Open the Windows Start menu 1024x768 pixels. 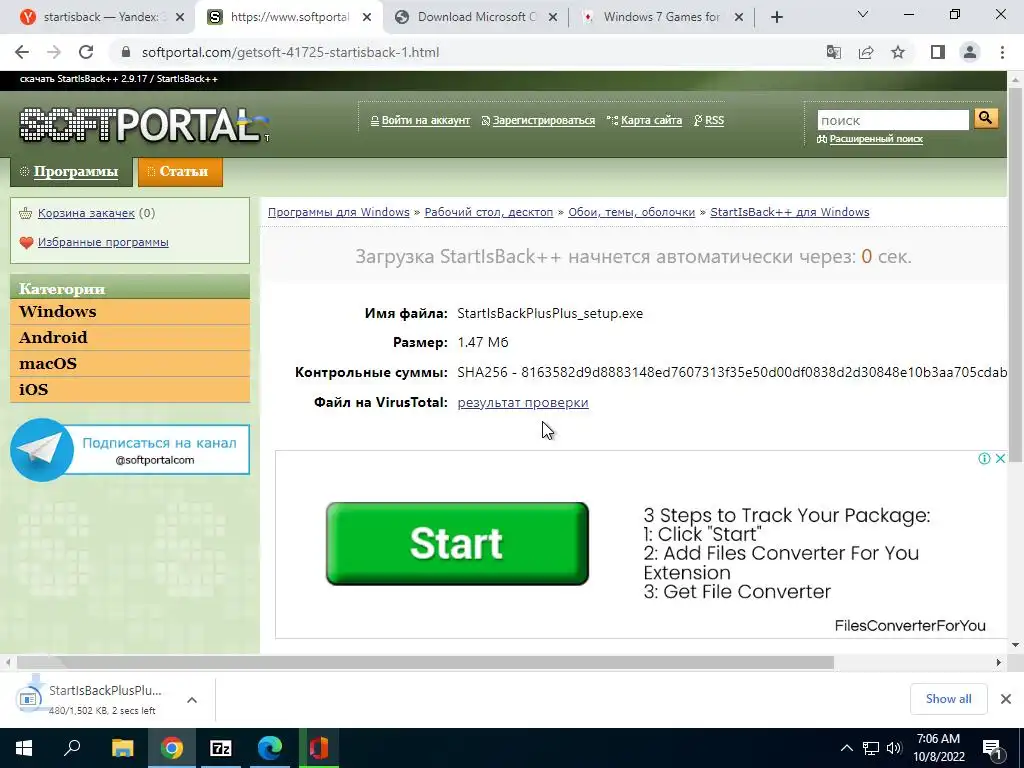click(24, 748)
